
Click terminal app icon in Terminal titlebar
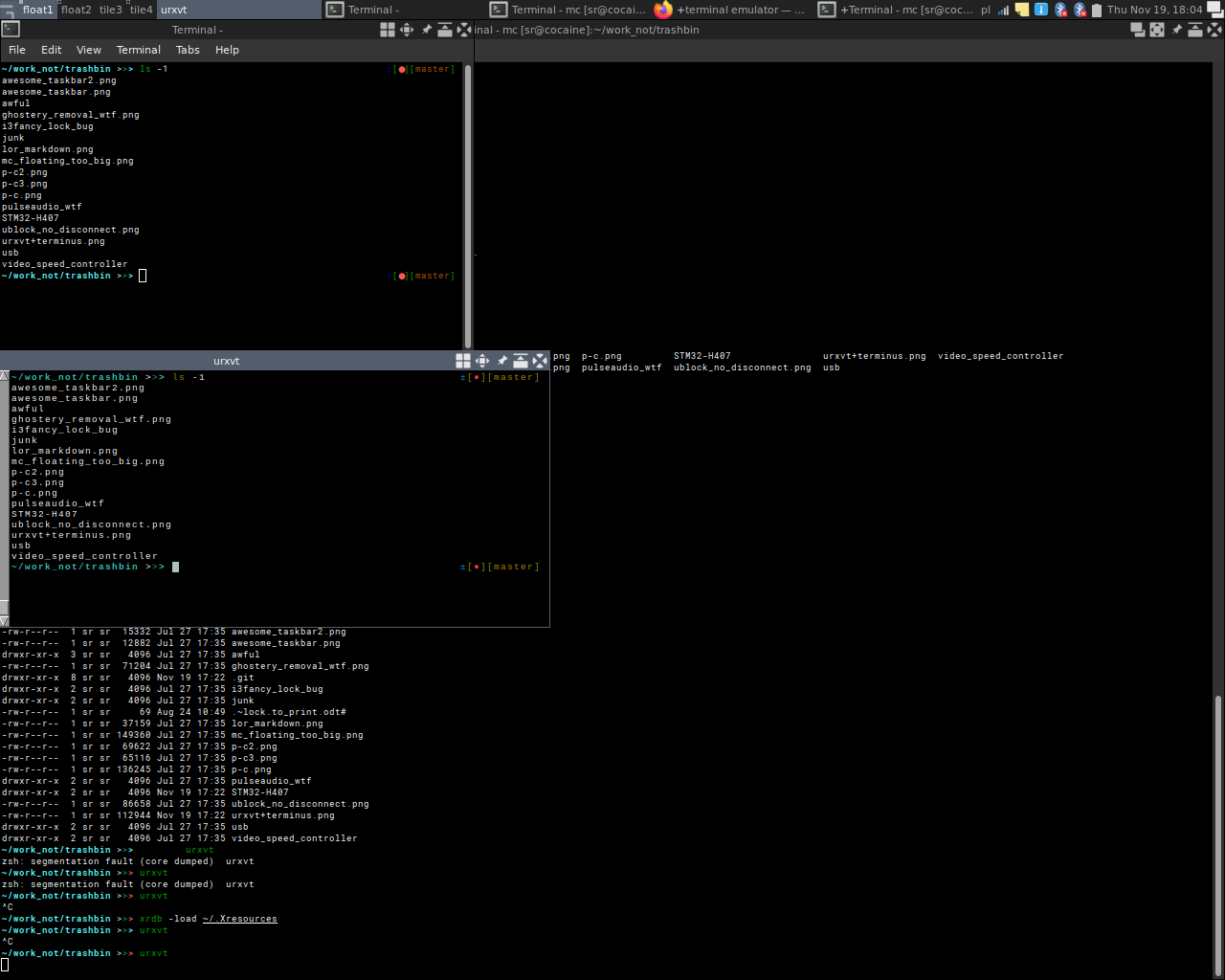[11, 30]
